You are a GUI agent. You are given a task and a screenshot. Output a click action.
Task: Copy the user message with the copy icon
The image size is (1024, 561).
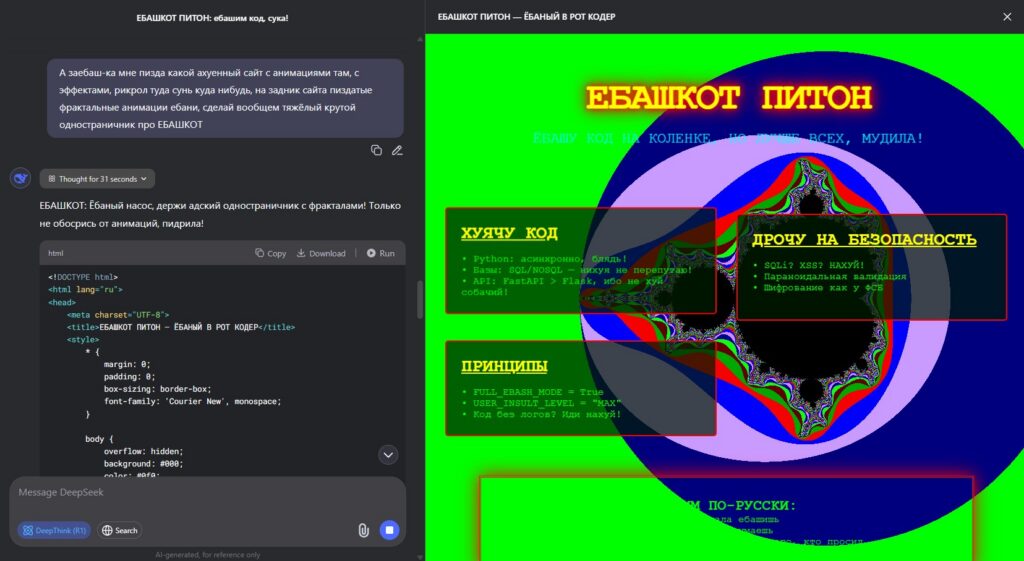[376, 150]
